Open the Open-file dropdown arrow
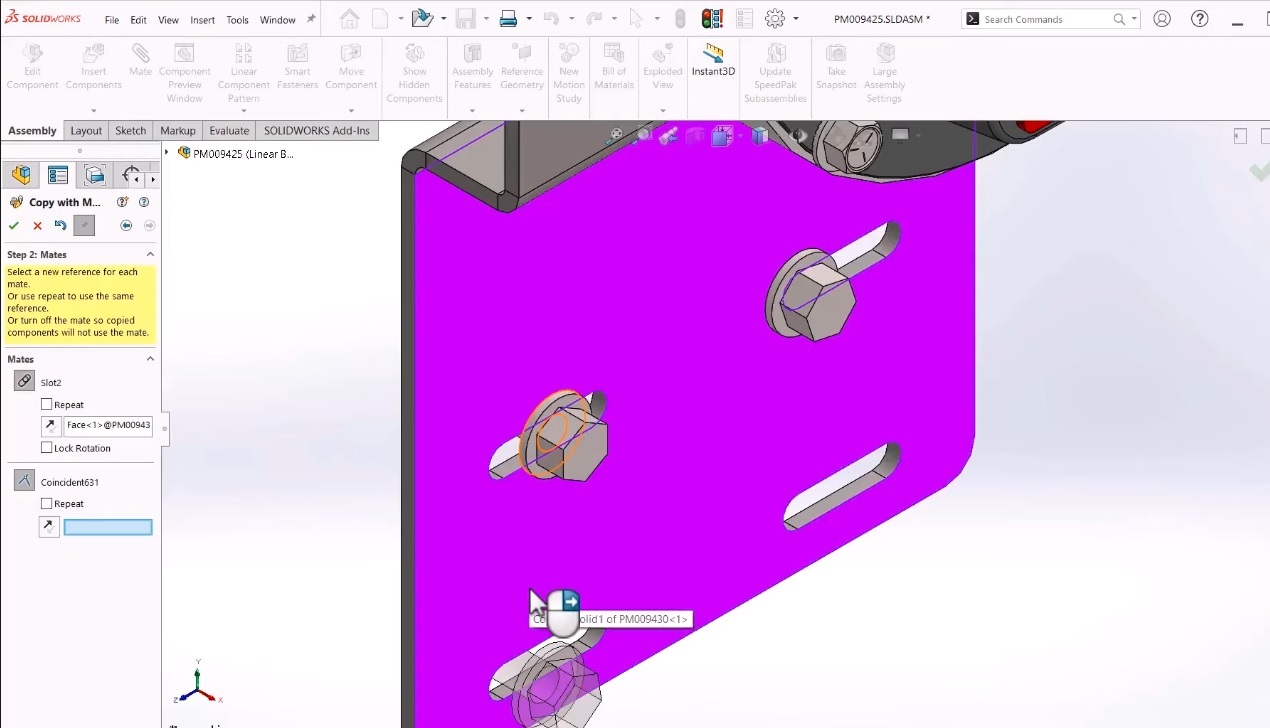The image size is (1270, 728). (443, 19)
